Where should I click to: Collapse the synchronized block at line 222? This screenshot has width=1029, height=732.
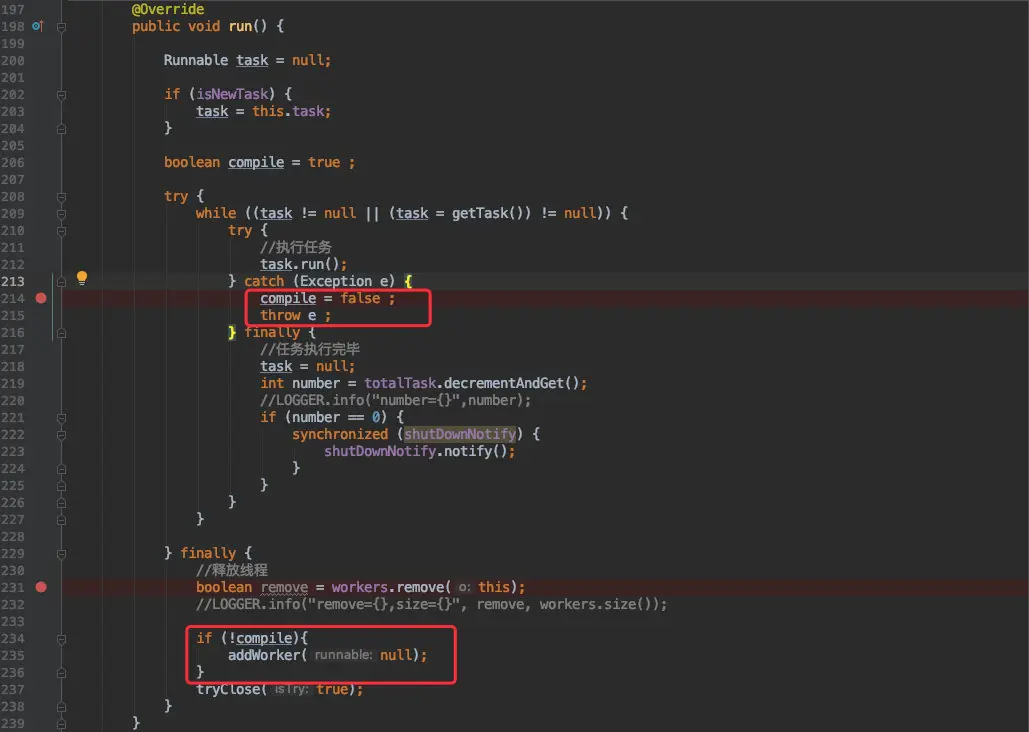point(61,435)
